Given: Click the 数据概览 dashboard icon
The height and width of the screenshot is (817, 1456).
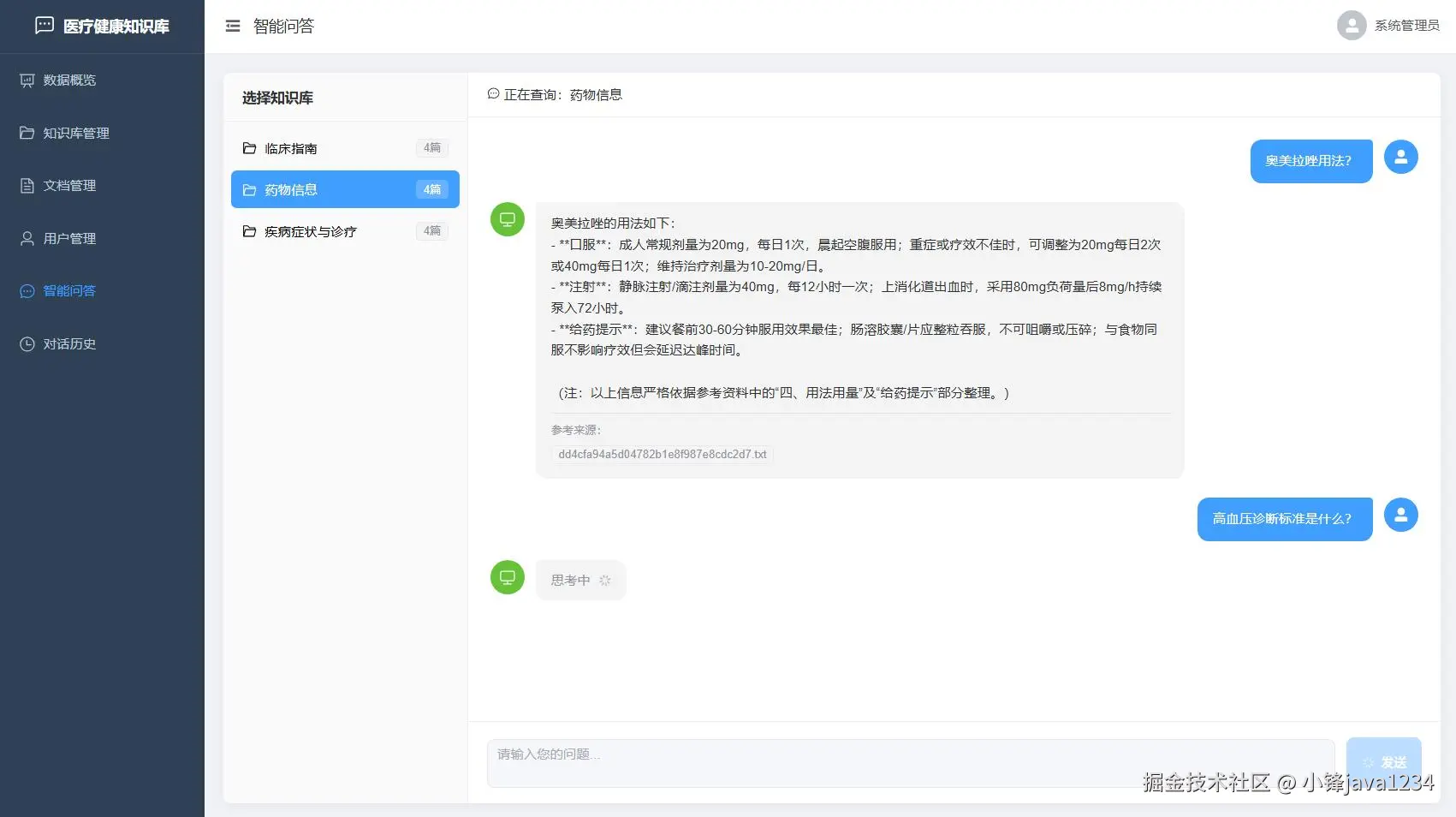Looking at the screenshot, I should [x=27, y=81].
